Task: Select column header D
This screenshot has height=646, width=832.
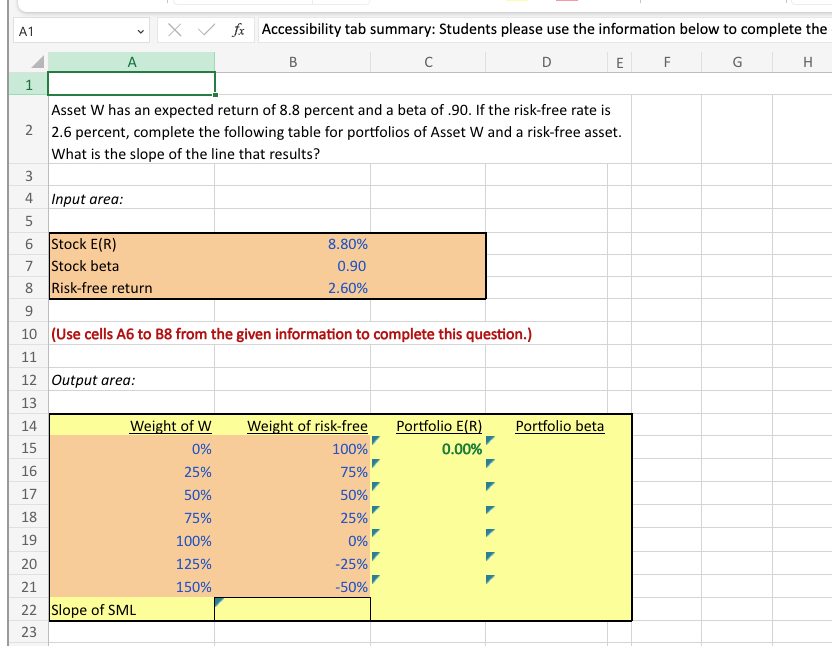Action: (546, 62)
